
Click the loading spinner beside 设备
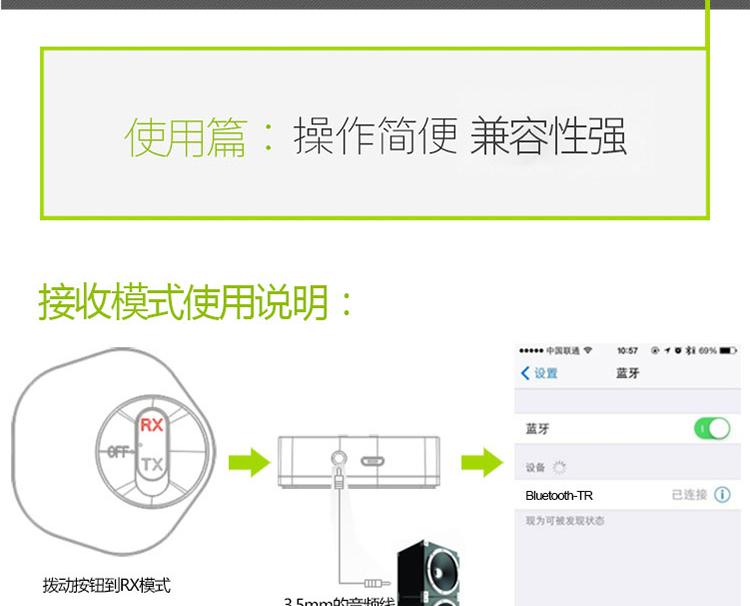point(559,467)
